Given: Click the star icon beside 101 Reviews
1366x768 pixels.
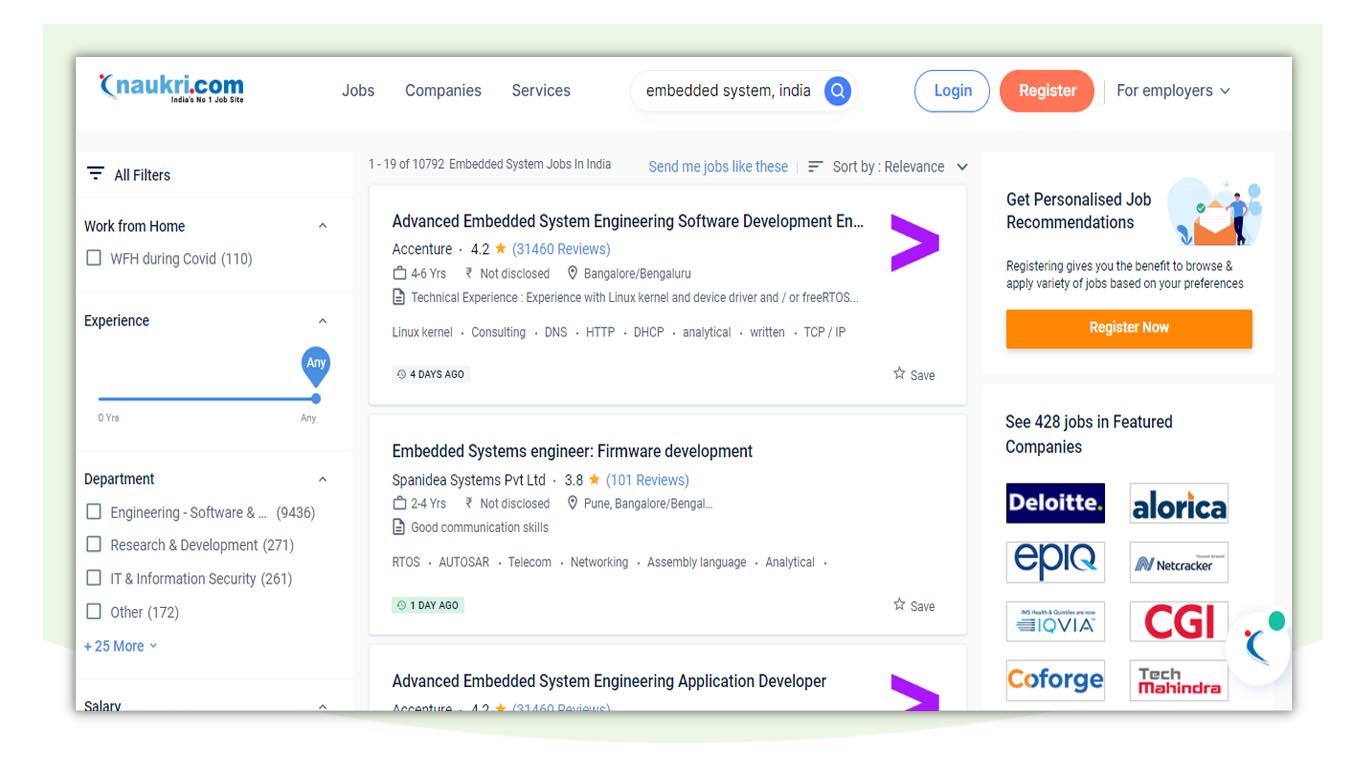Looking at the screenshot, I should point(594,480).
